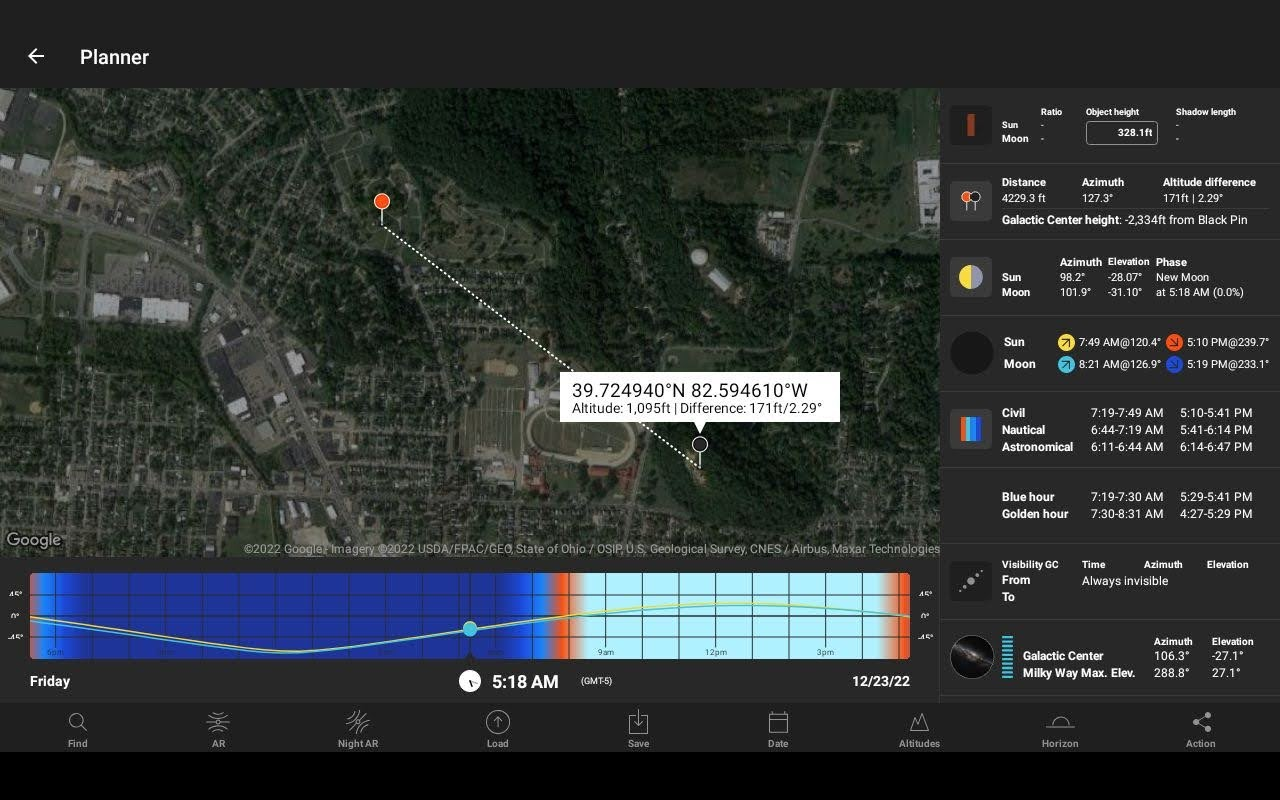
Task: Click the Galactic Center height text
Action: pyautogui.click(x=1125, y=220)
